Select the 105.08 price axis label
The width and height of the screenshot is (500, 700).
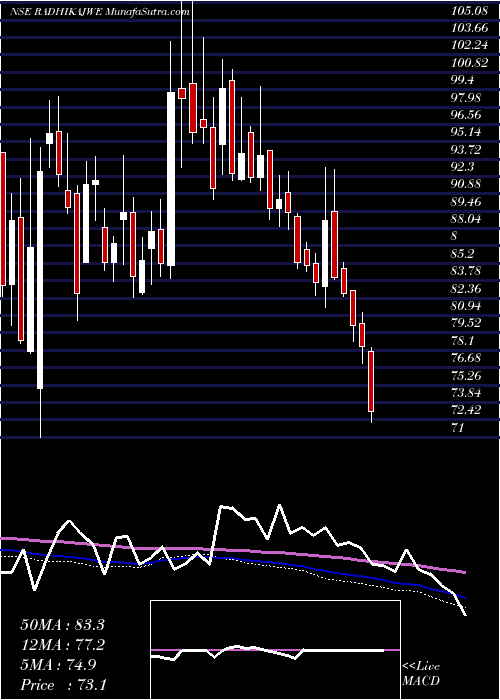pyautogui.click(x=469, y=12)
